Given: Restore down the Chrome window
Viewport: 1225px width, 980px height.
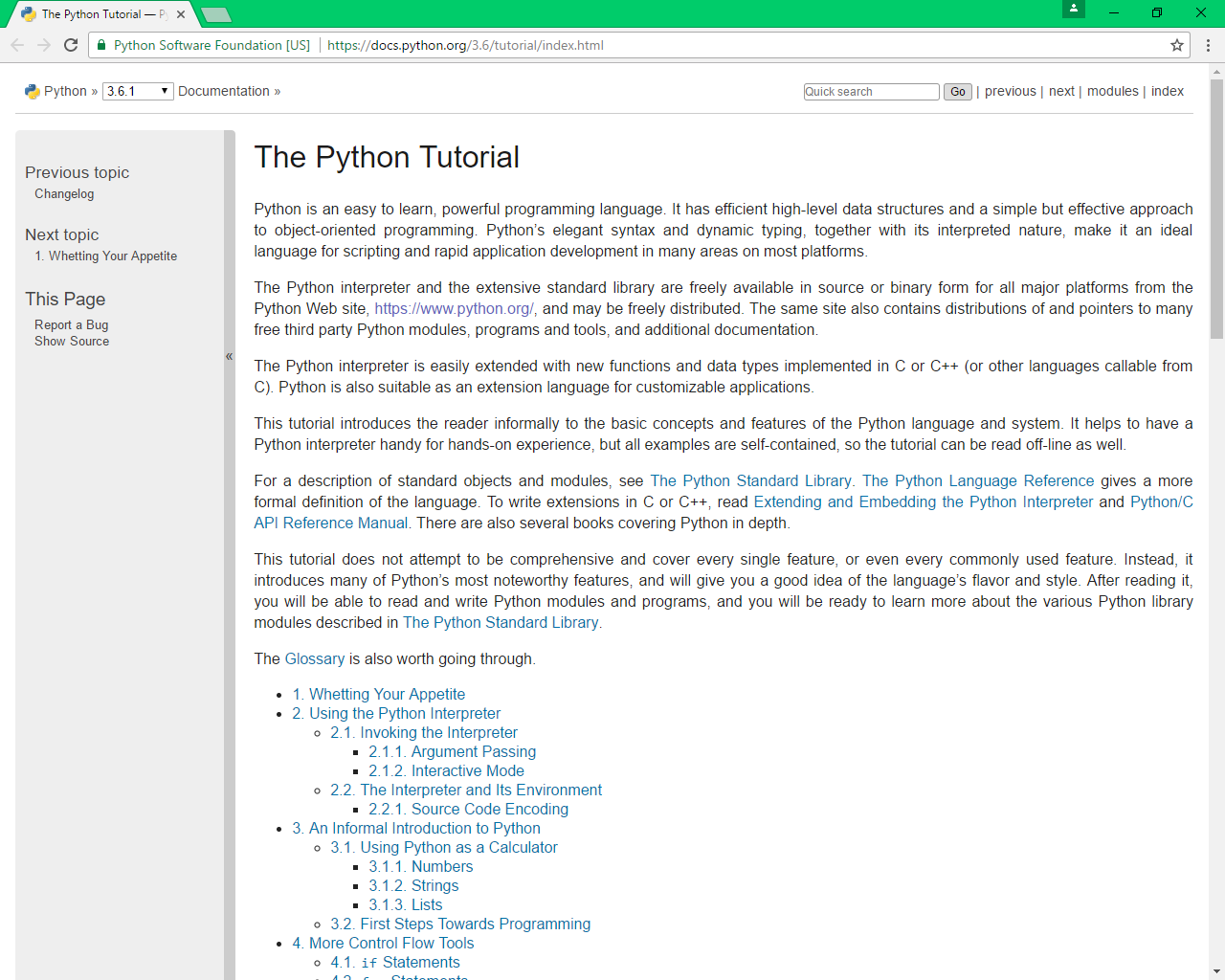Looking at the screenshot, I should [x=1157, y=12].
